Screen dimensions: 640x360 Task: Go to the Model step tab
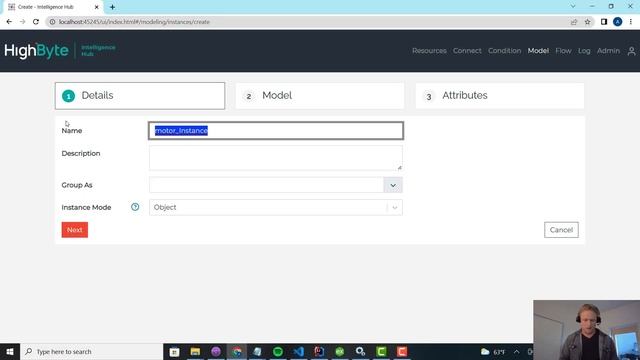[320, 96]
